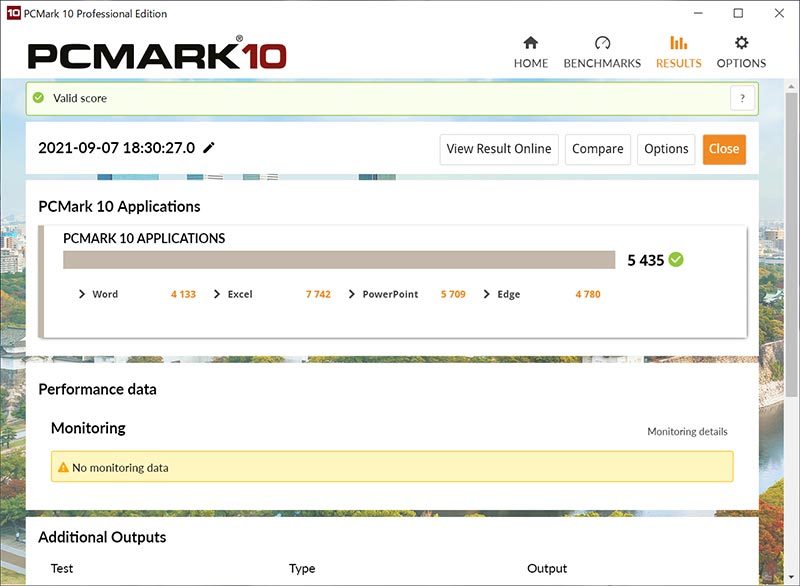Expand the Word score details
Screen dimensions: 800x586
coord(82,294)
